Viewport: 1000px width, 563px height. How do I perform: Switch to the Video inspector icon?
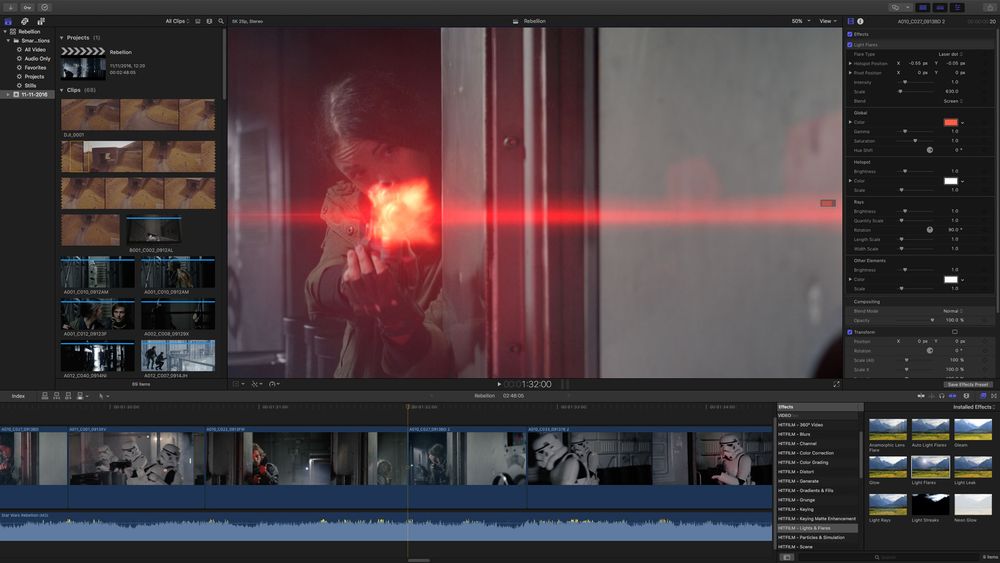click(x=851, y=21)
